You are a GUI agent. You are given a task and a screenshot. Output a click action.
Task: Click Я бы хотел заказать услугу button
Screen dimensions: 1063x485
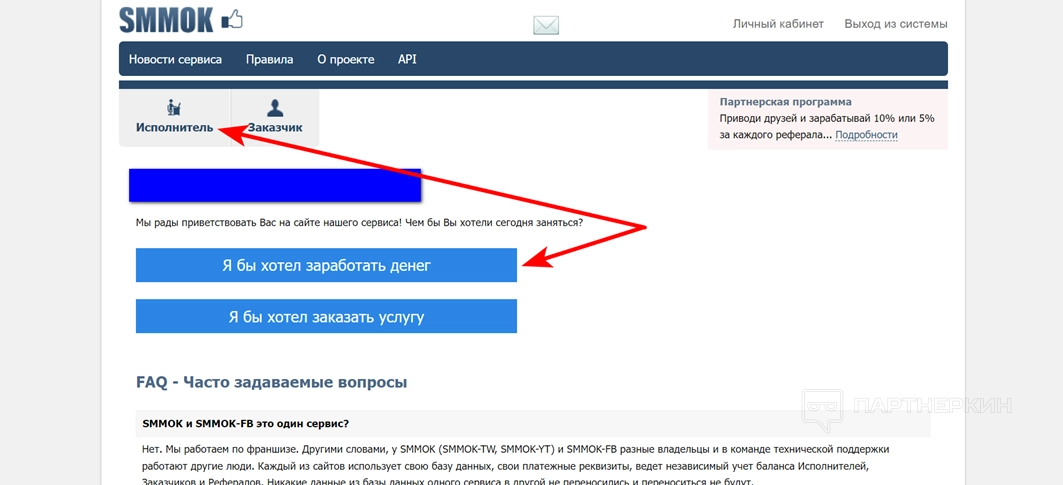point(326,316)
